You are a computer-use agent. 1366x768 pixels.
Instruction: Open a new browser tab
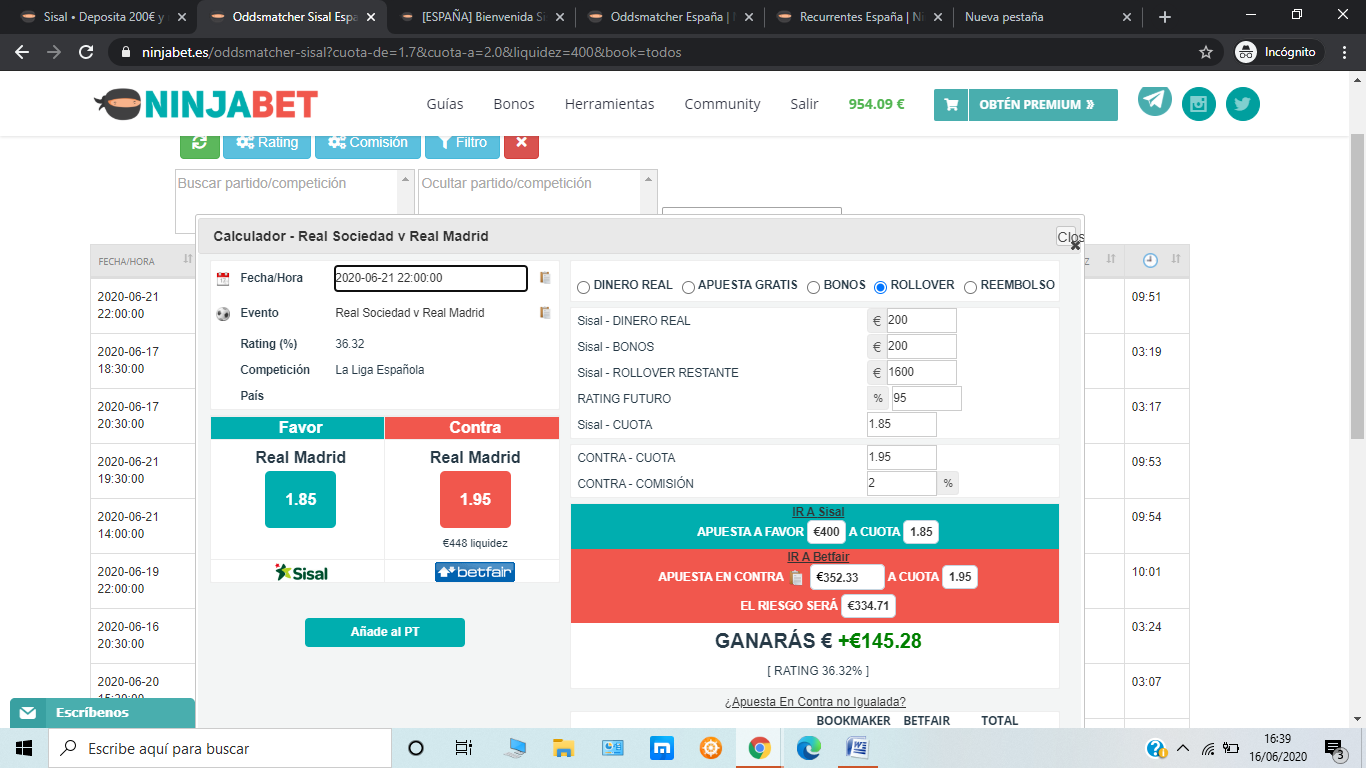(x=1164, y=17)
